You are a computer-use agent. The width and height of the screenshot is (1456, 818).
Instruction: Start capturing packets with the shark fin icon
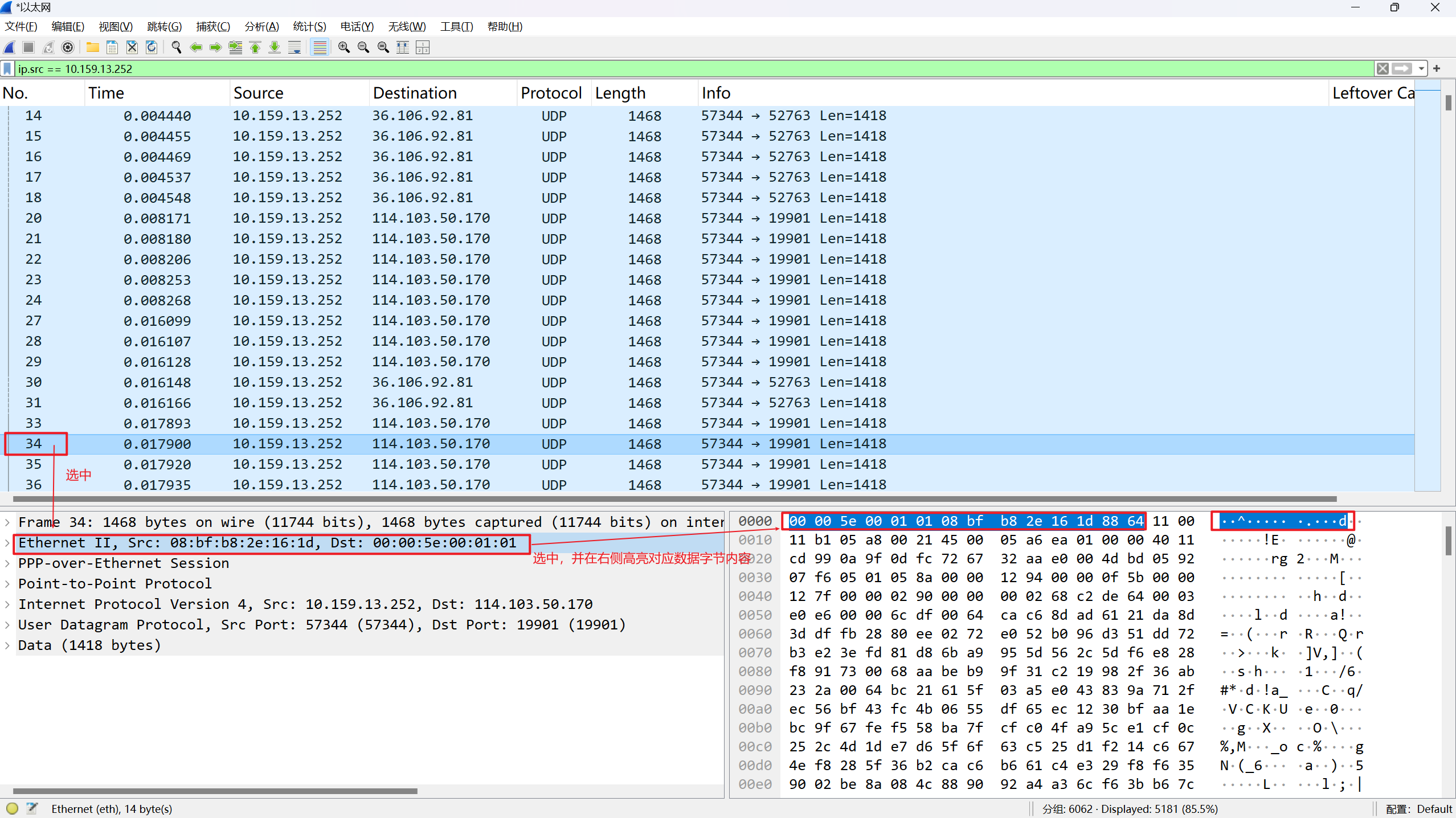(10, 47)
